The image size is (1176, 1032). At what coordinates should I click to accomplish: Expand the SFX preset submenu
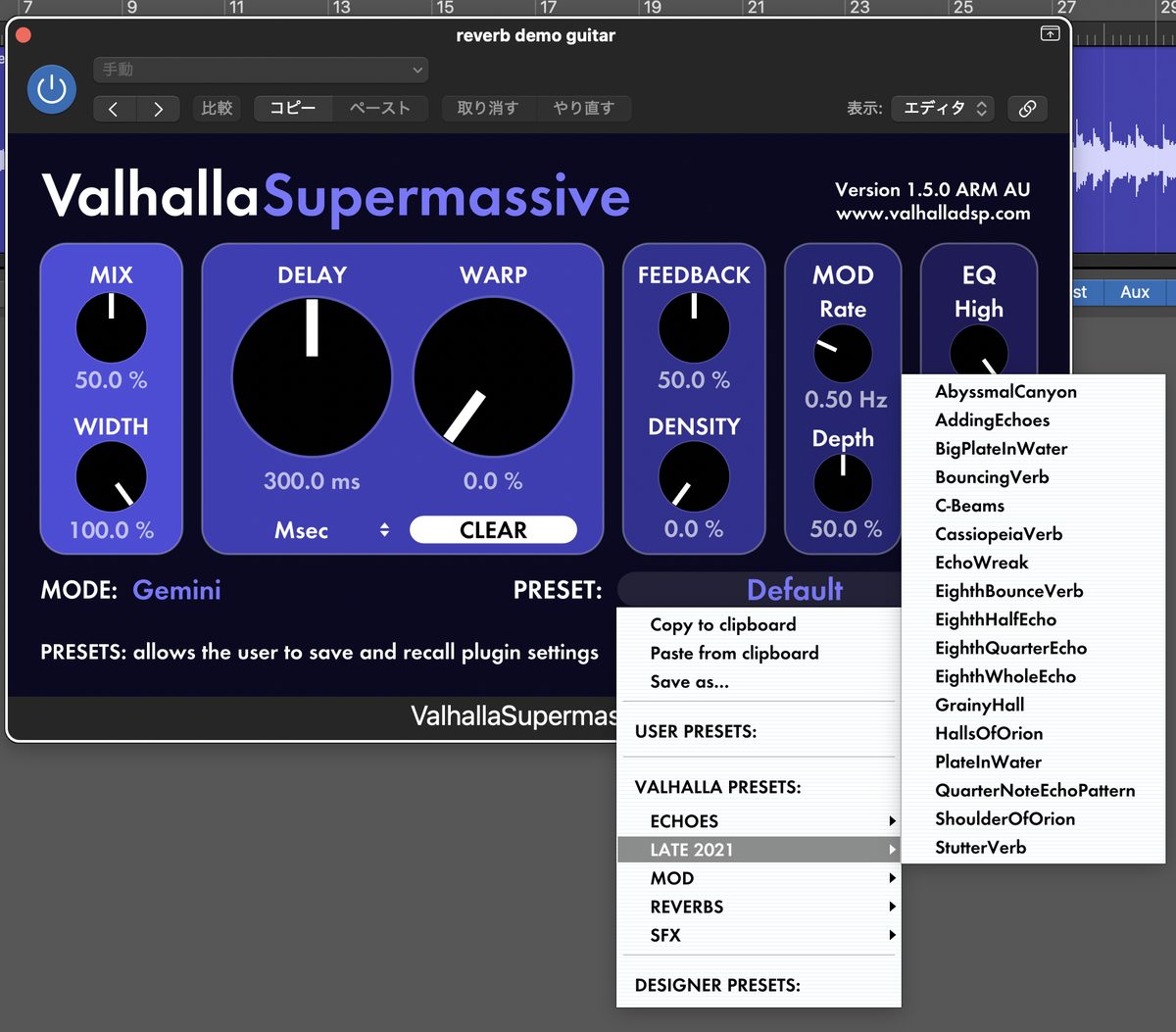click(759, 935)
